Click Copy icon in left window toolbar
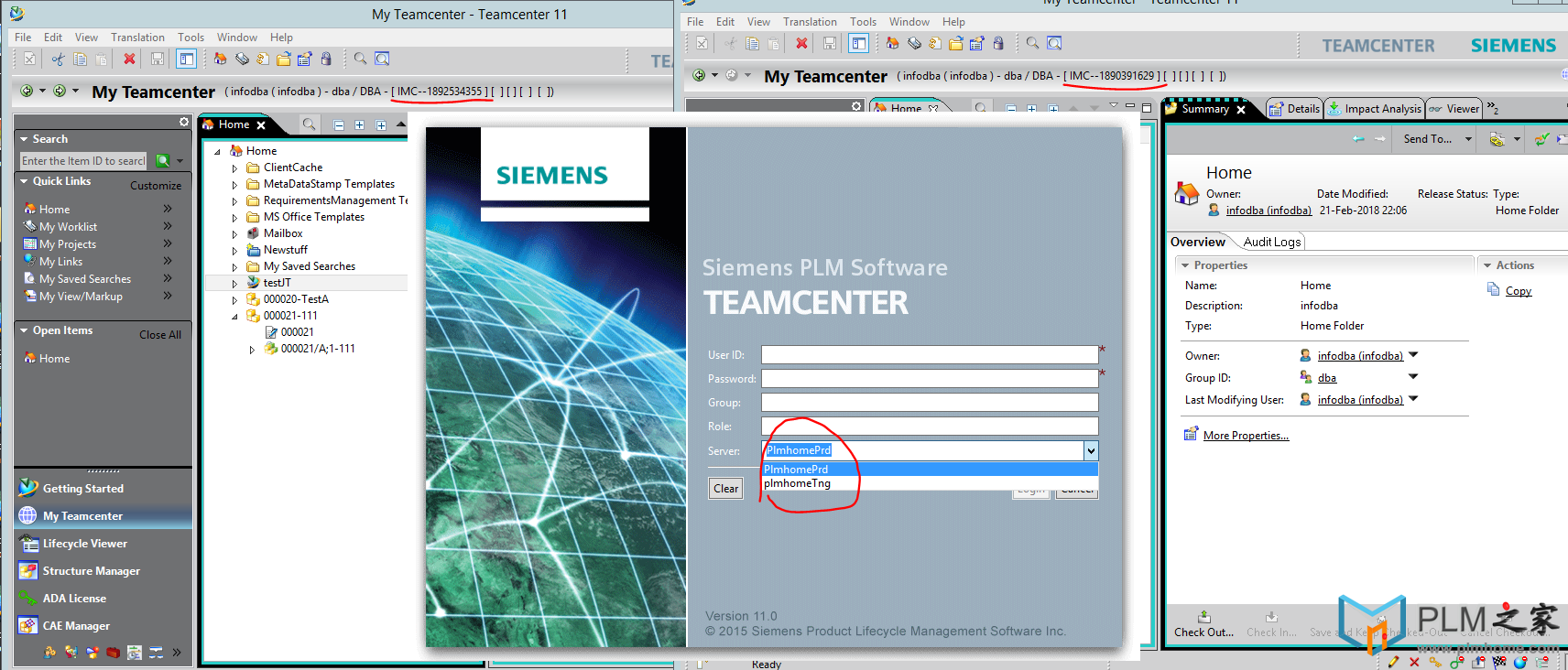The width and height of the screenshot is (1568, 670). [x=80, y=59]
